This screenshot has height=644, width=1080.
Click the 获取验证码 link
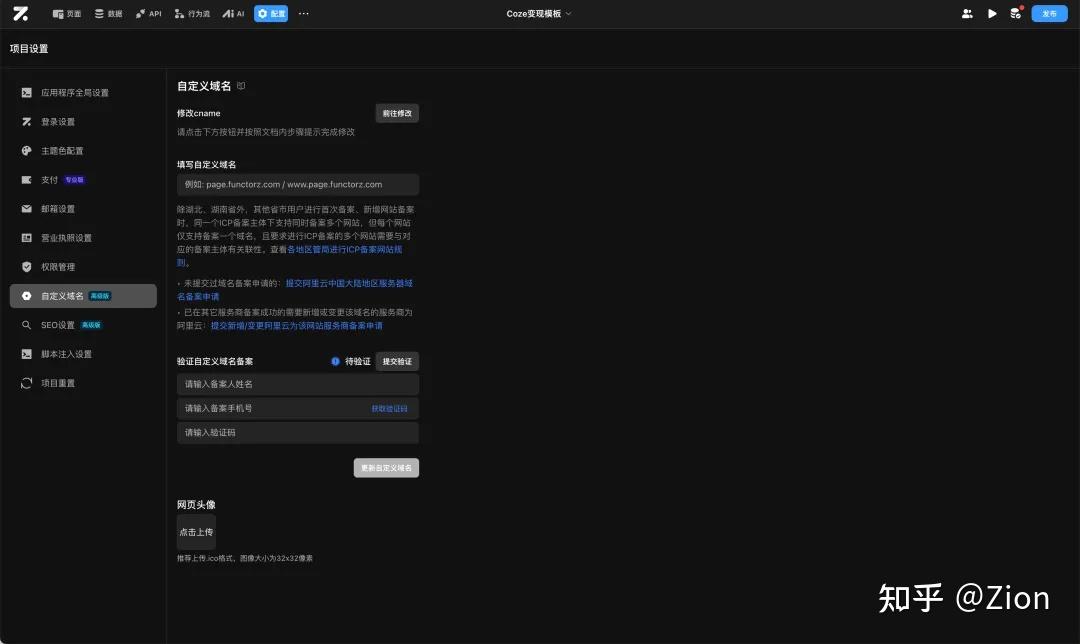[390, 408]
